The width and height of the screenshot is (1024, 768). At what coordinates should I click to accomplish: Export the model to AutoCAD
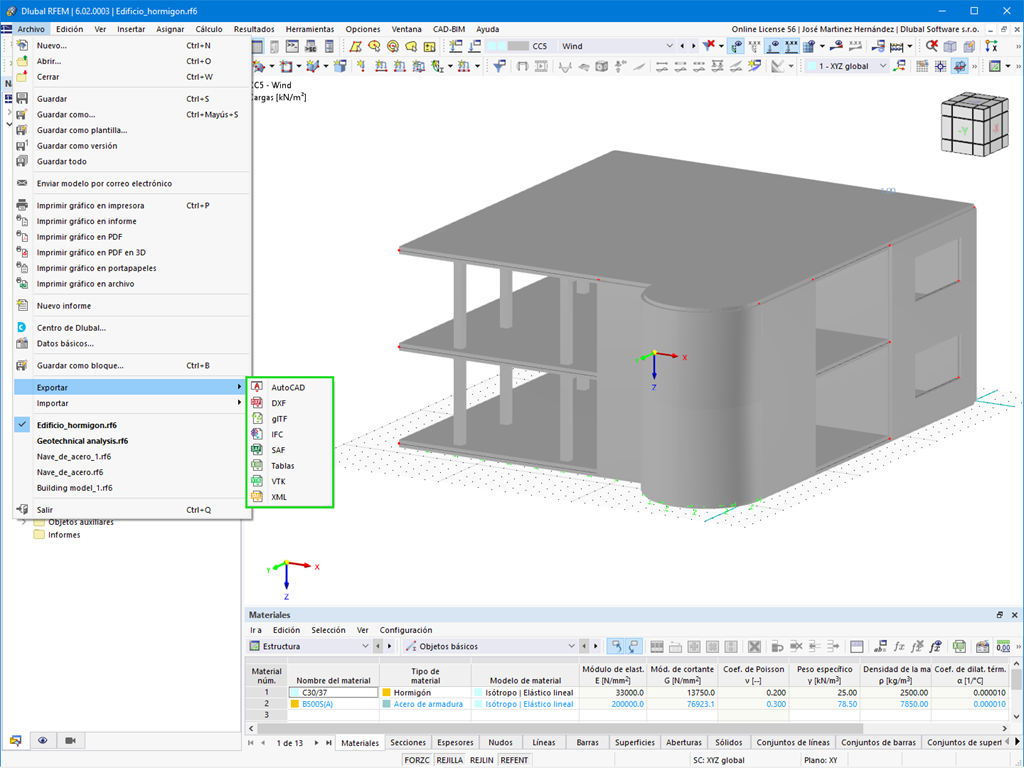288,387
